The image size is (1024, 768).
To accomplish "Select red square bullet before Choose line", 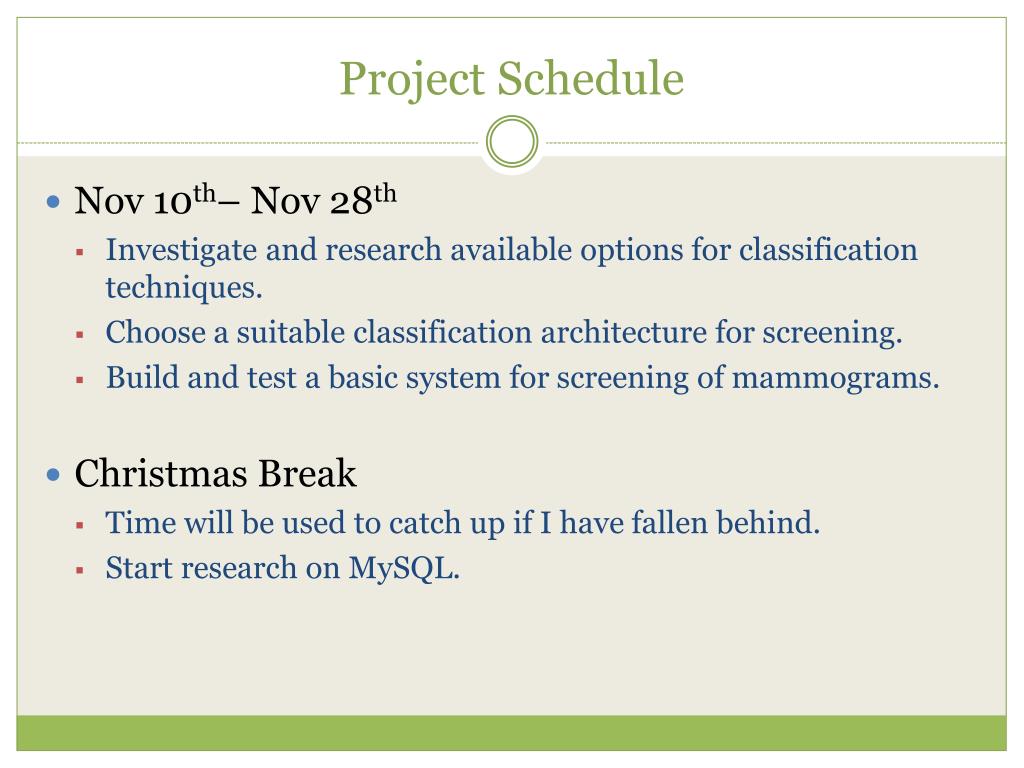I will [80, 335].
